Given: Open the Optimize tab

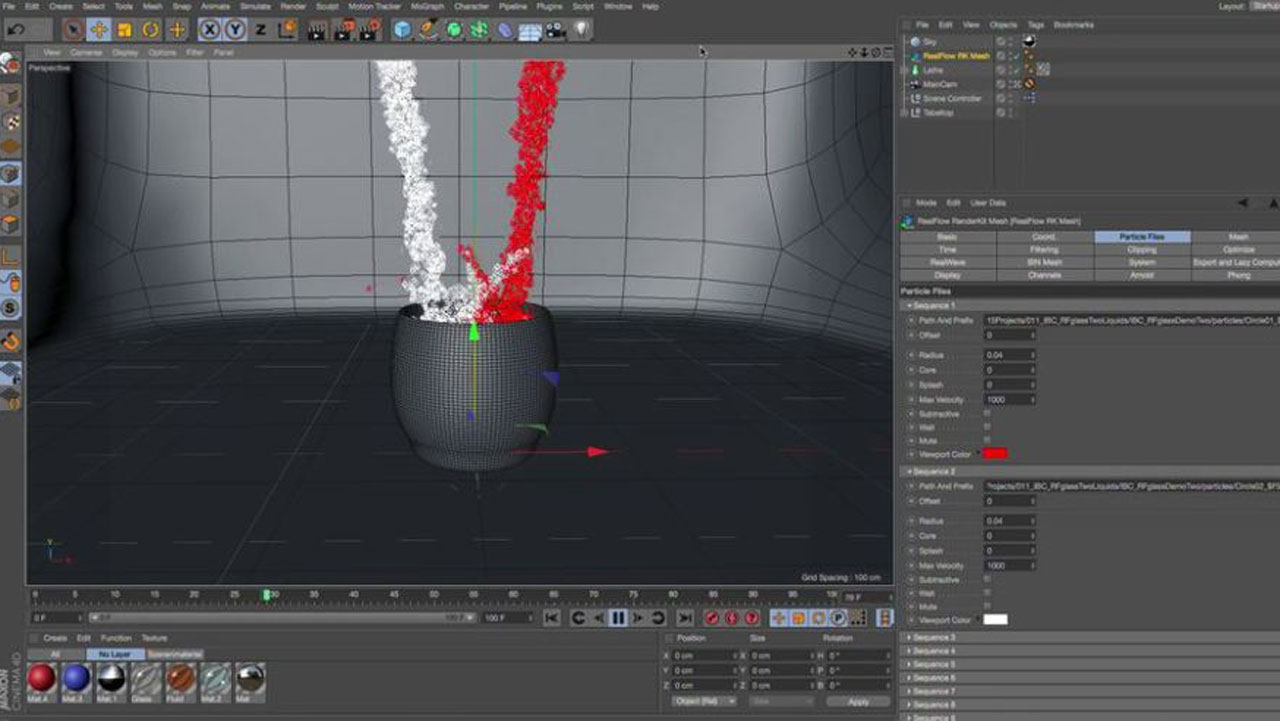Looking at the screenshot, I should coord(1238,250).
